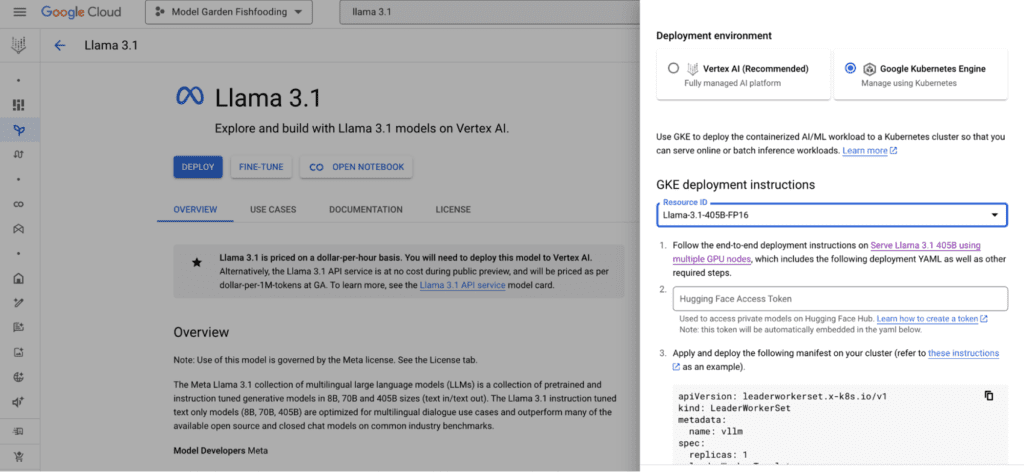This screenshot has width=1024, height=472.
Task: Switch to the Use Cases tab
Action: [x=272, y=210]
